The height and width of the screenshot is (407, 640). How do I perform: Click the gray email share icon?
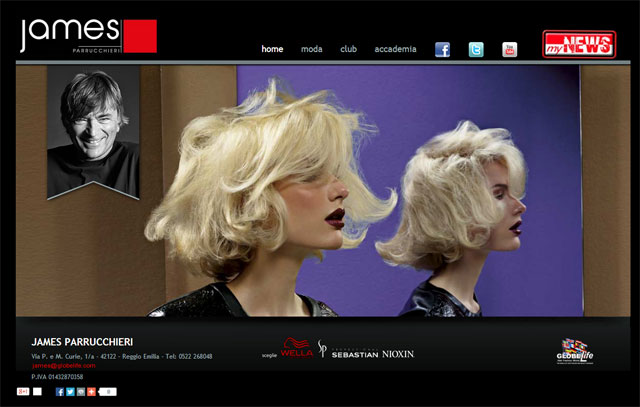[81, 392]
